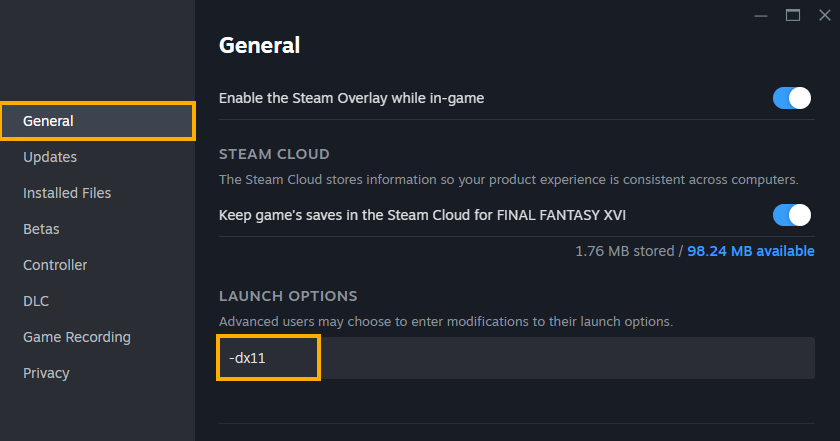Maximize the properties window
This screenshot has width=840, height=441.
(793, 16)
